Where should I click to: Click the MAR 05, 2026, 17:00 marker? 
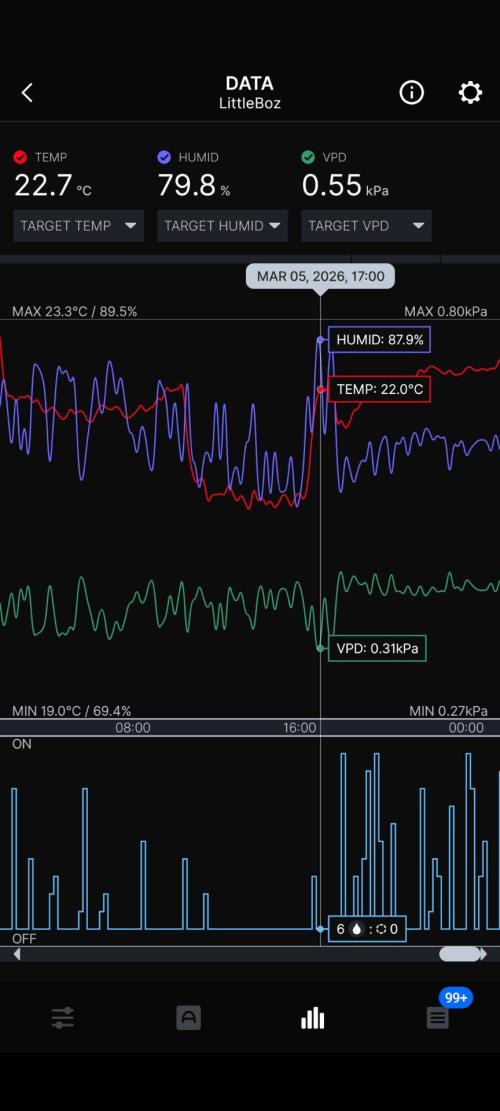(320, 276)
